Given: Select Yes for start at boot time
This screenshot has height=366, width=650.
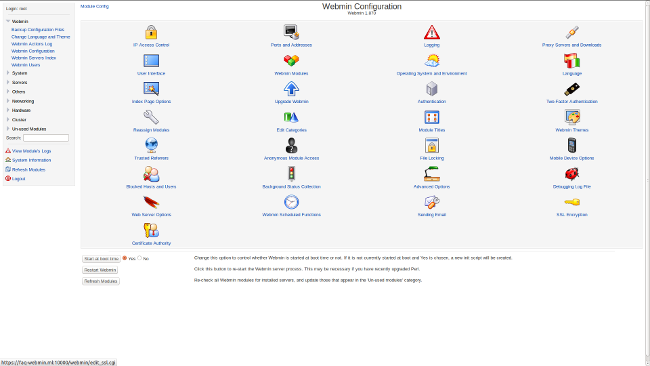Looking at the screenshot, I should (x=125, y=258).
